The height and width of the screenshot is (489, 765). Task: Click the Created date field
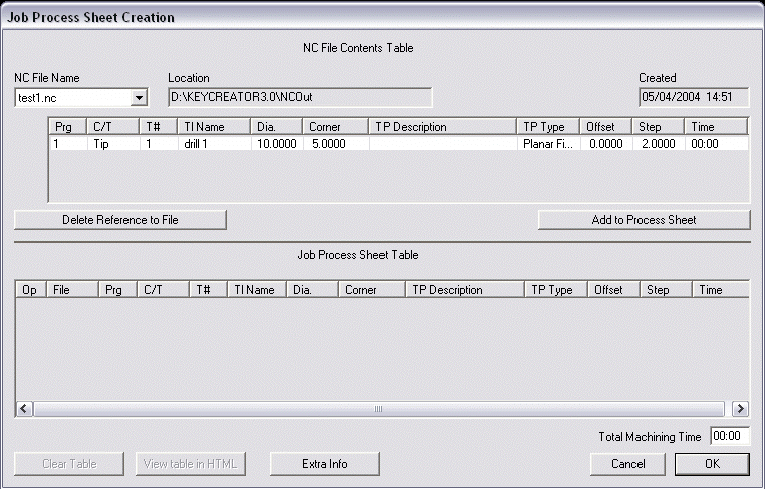694,97
